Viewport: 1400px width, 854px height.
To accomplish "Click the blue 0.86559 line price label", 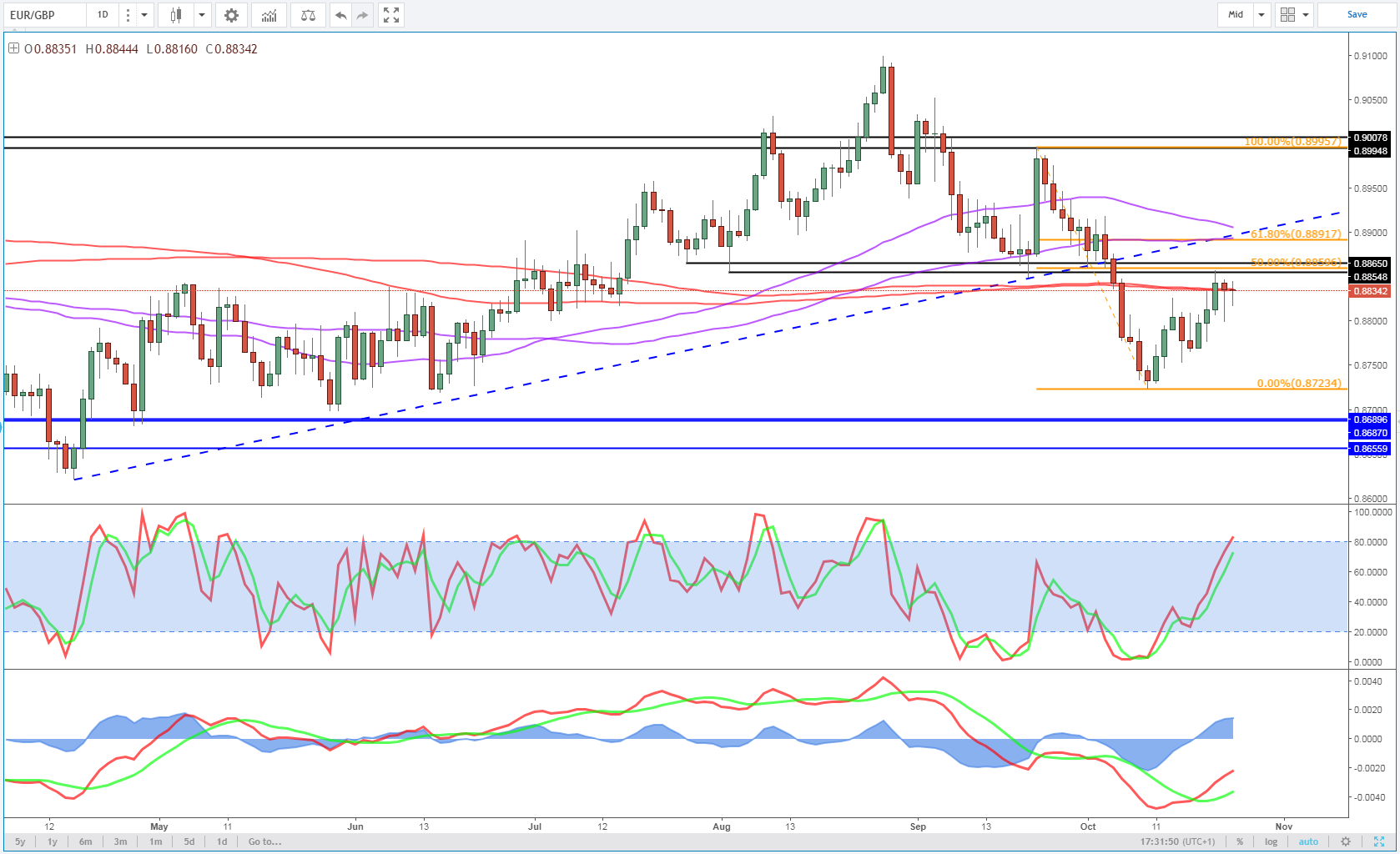I will [x=1370, y=449].
